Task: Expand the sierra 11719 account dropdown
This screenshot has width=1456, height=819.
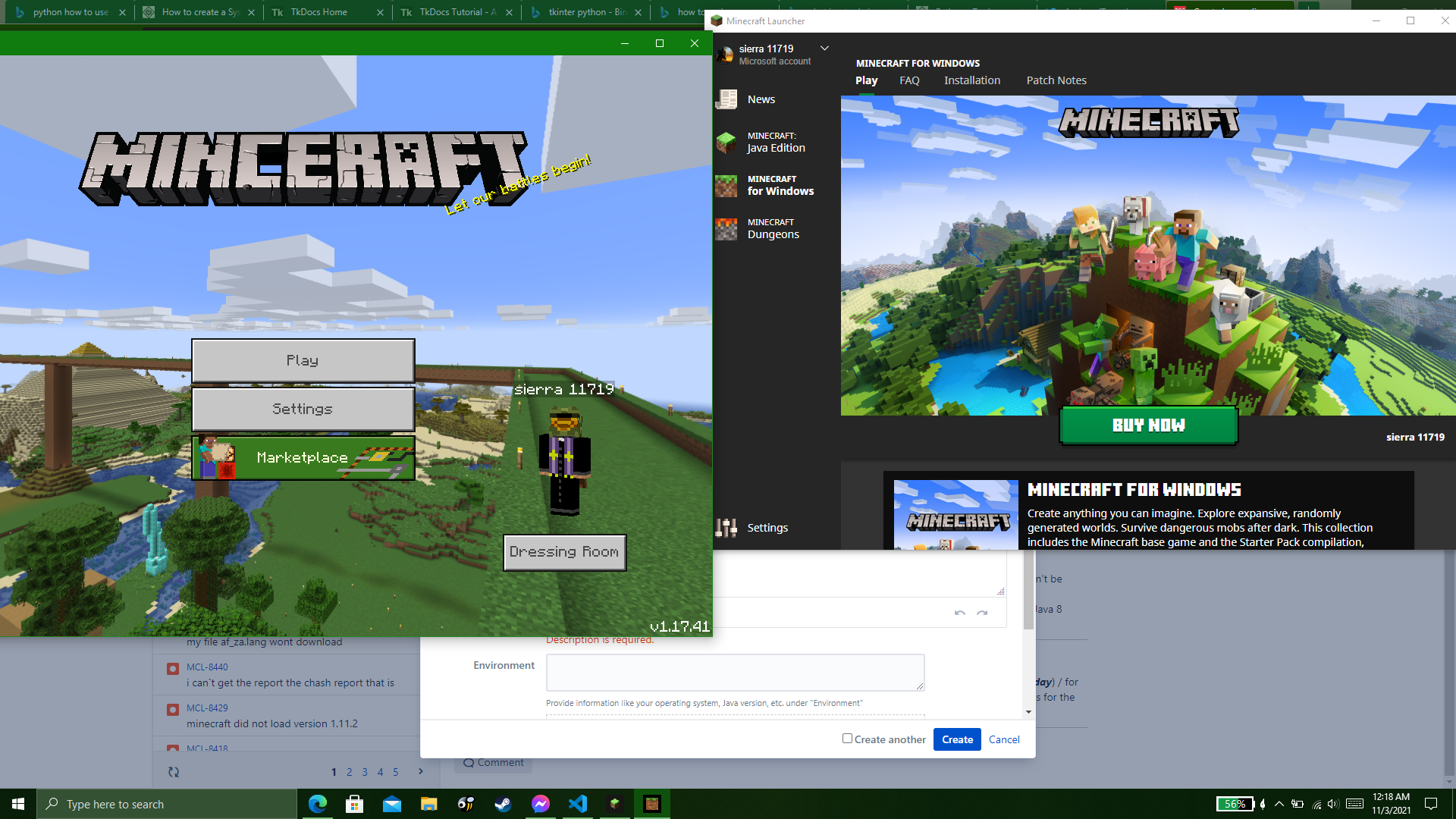Action: [824, 49]
